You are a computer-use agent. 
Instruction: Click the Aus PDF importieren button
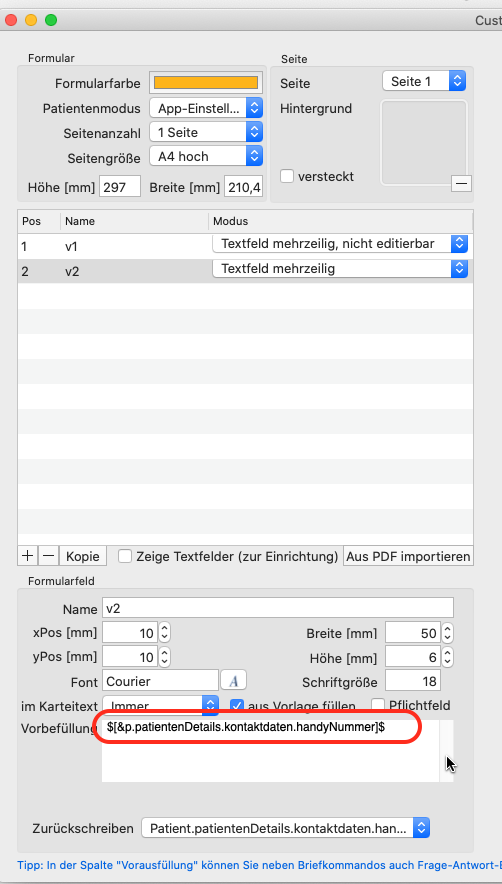[x=408, y=556]
